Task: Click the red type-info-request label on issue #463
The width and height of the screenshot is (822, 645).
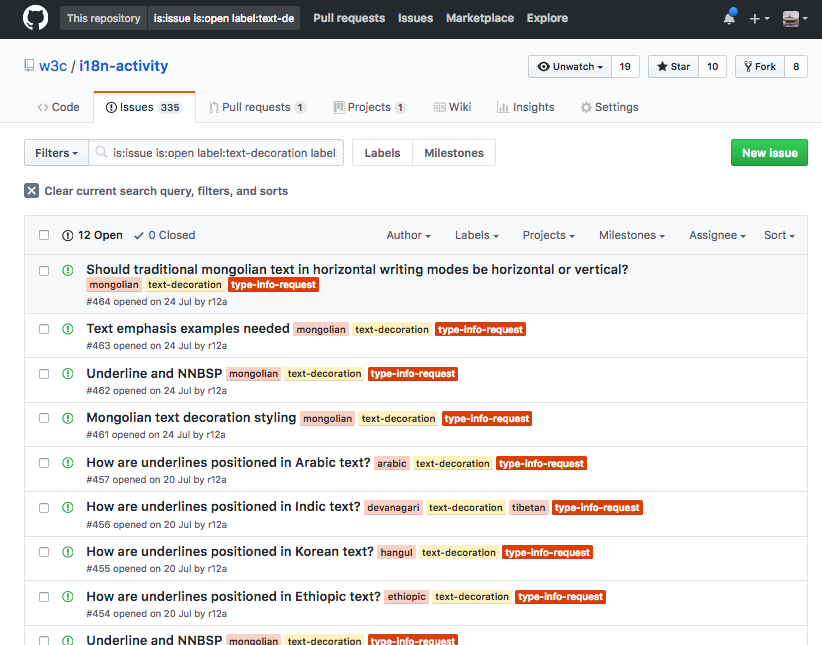Action: point(480,329)
